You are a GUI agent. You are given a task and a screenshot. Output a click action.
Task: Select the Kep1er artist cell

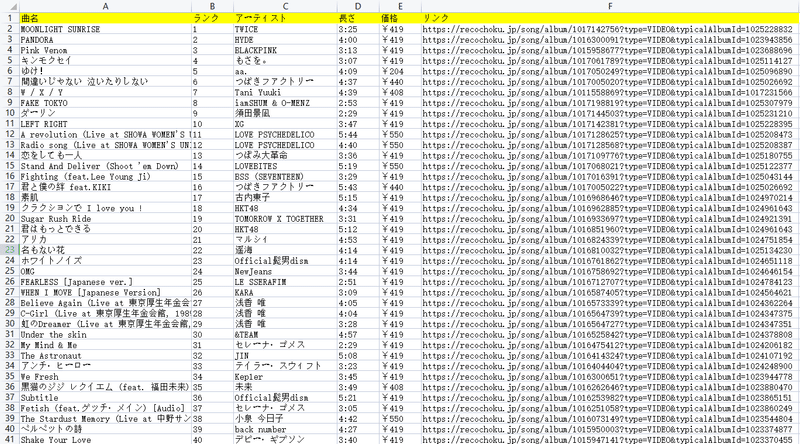pos(285,377)
